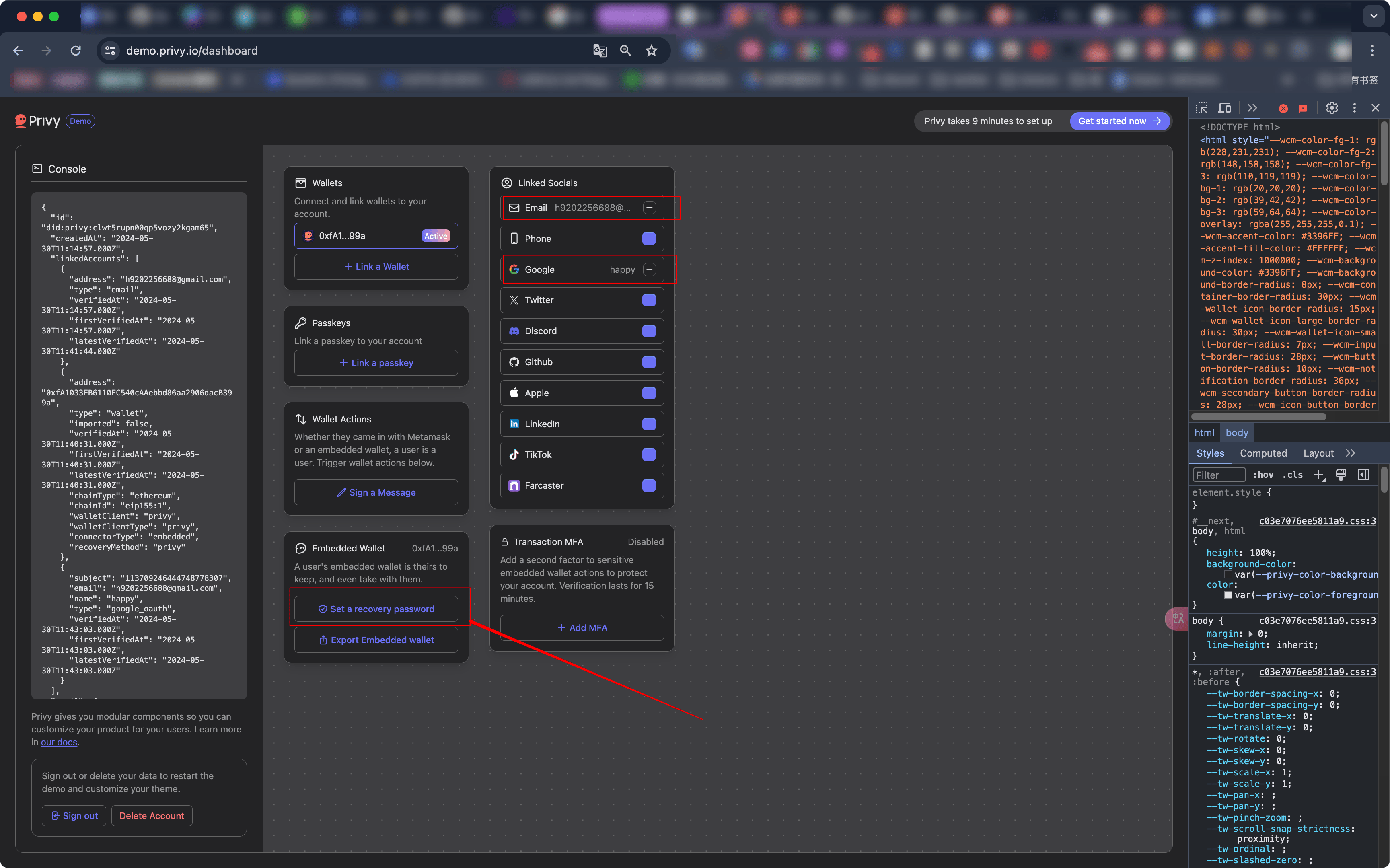Link Apple using its purple button
Viewport: 1390px width, 868px height.
pos(649,393)
